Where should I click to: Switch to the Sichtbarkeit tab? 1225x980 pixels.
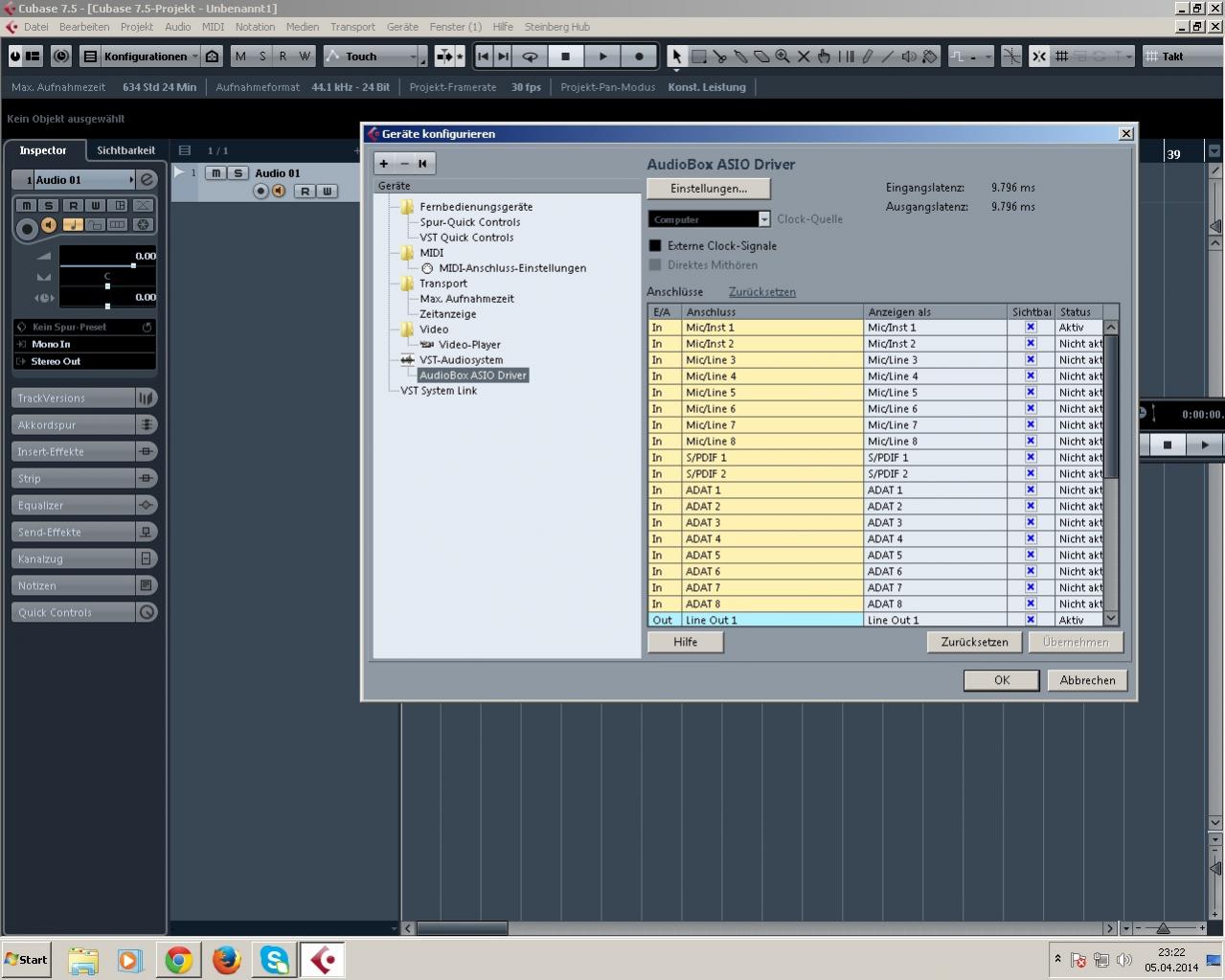pos(125,150)
